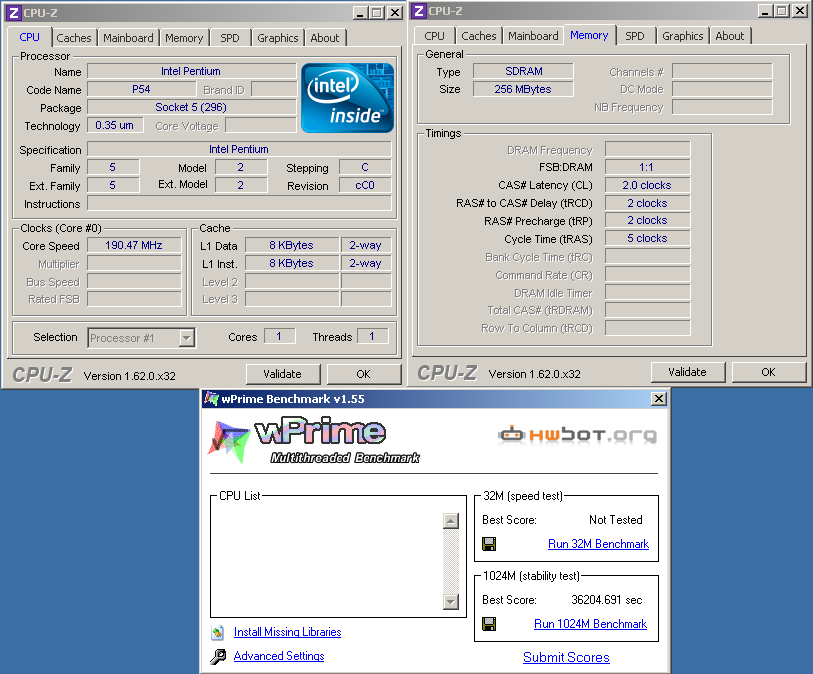
Task: Click memory Type field SDRAM
Action: [x=524, y=71]
